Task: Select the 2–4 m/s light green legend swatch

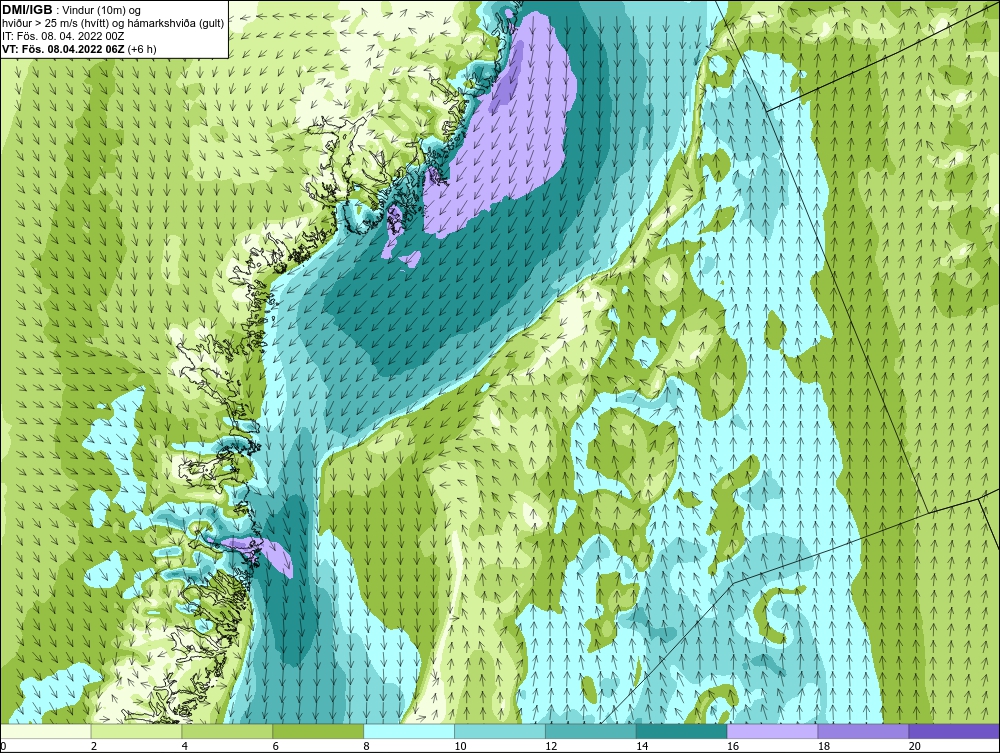Action: click(136, 731)
